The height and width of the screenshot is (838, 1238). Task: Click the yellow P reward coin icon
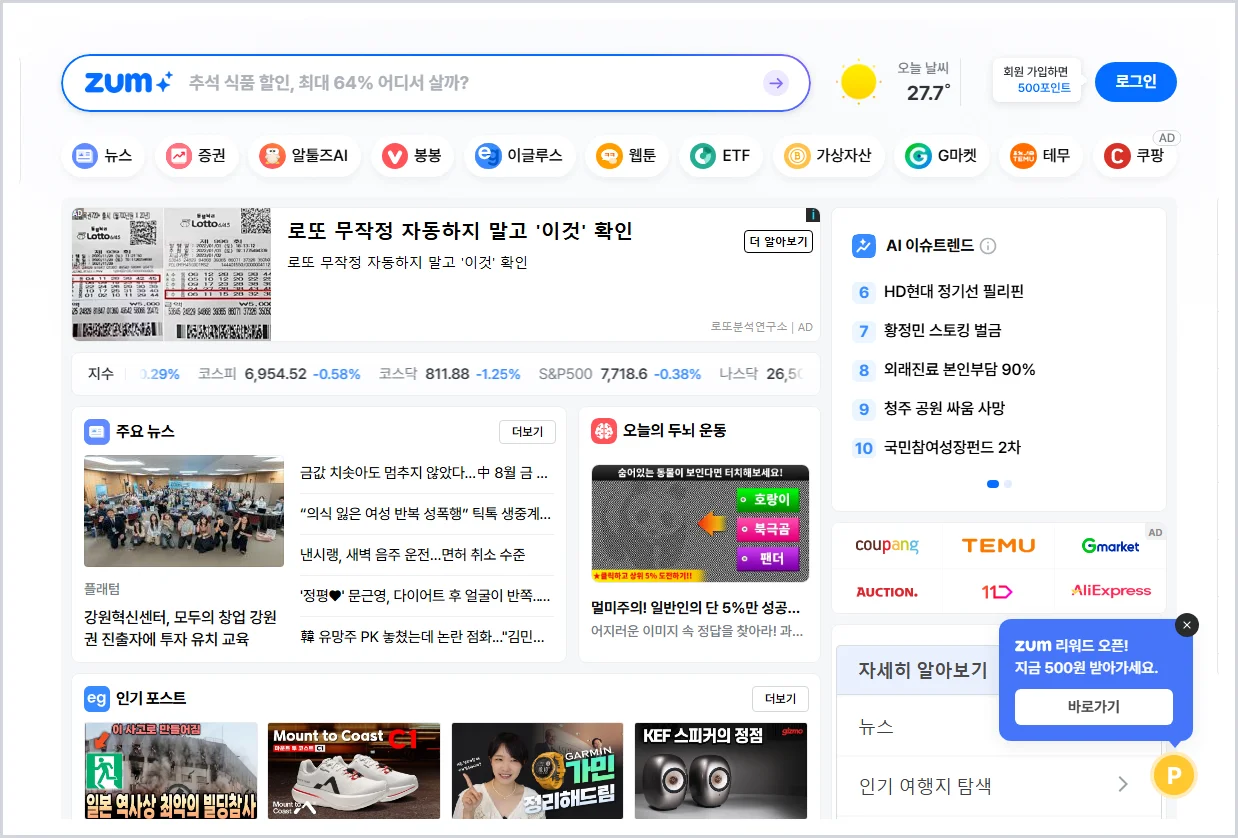(x=1174, y=774)
